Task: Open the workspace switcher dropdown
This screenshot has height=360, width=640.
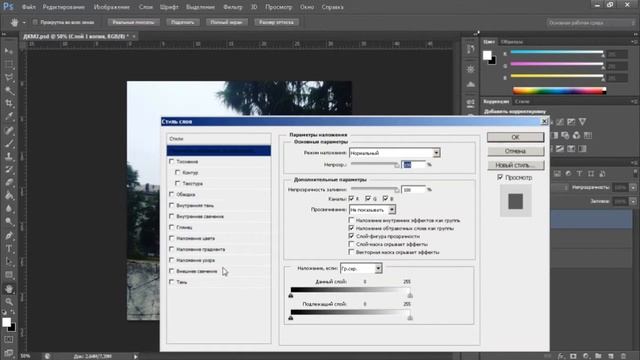Action: pos(591,23)
